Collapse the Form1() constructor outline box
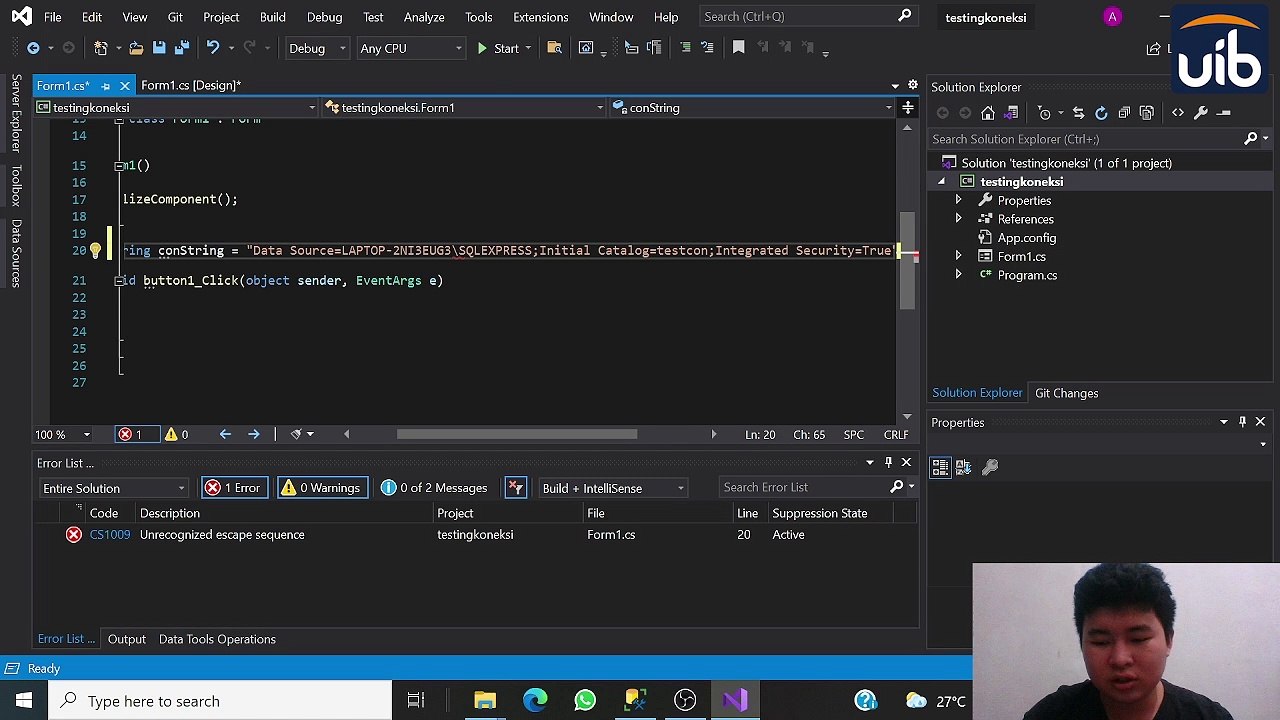 [118, 166]
